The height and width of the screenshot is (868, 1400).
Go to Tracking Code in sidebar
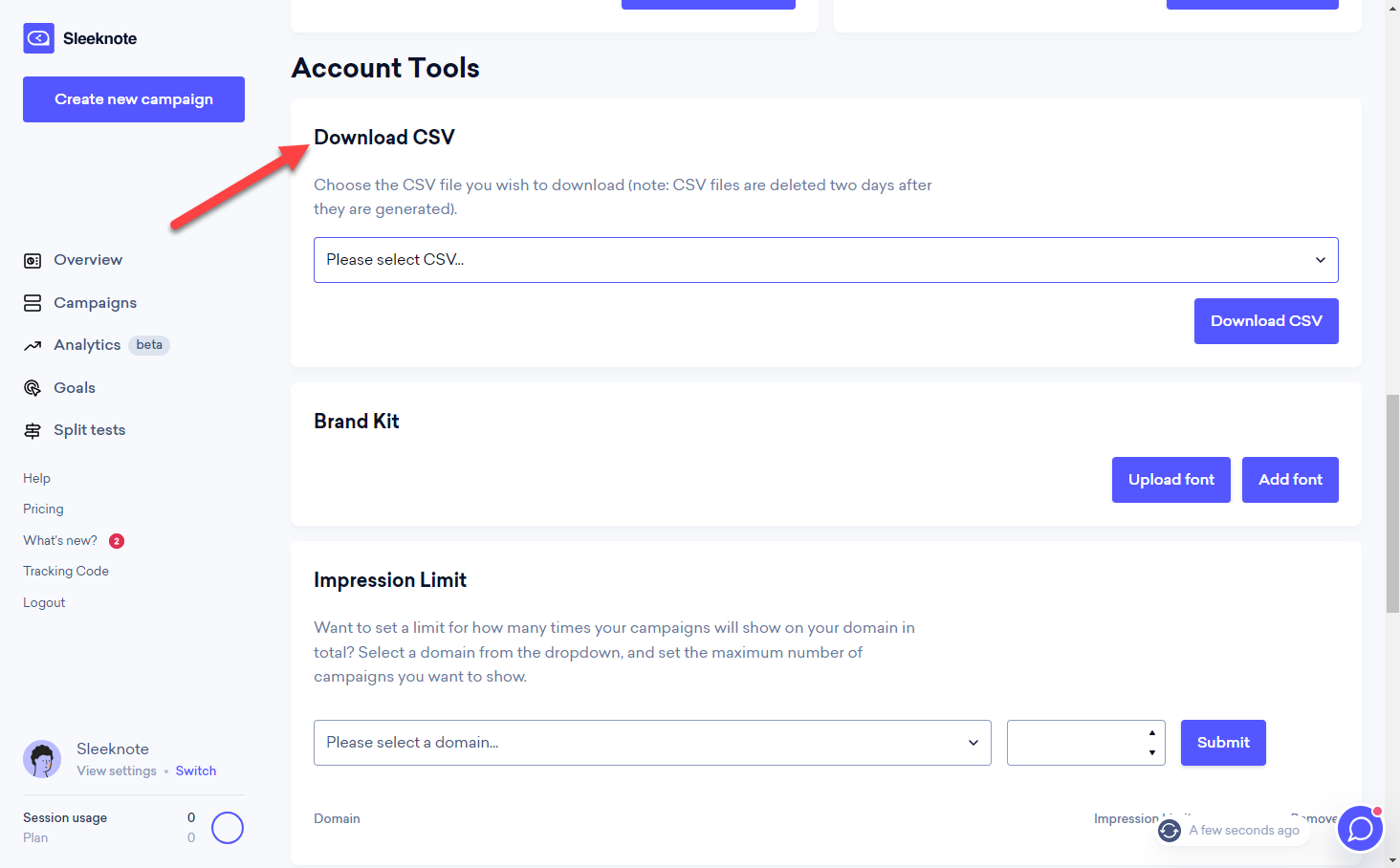(x=66, y=571)
